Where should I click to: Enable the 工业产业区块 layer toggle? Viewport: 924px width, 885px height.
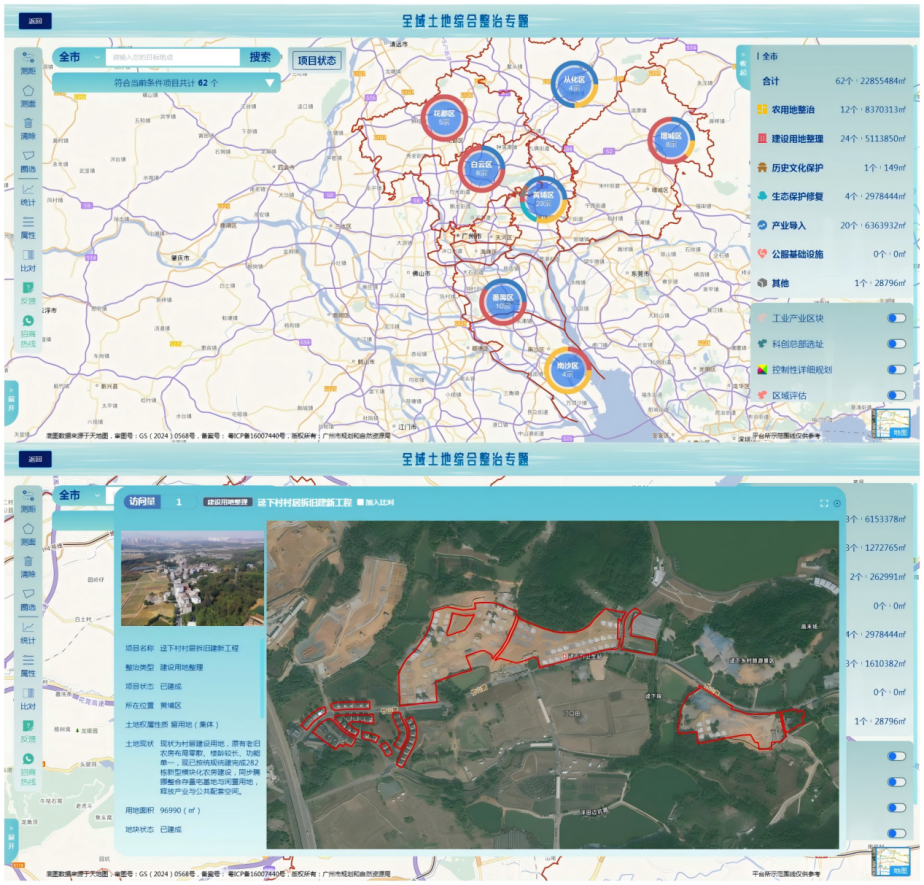coord(896,318)
